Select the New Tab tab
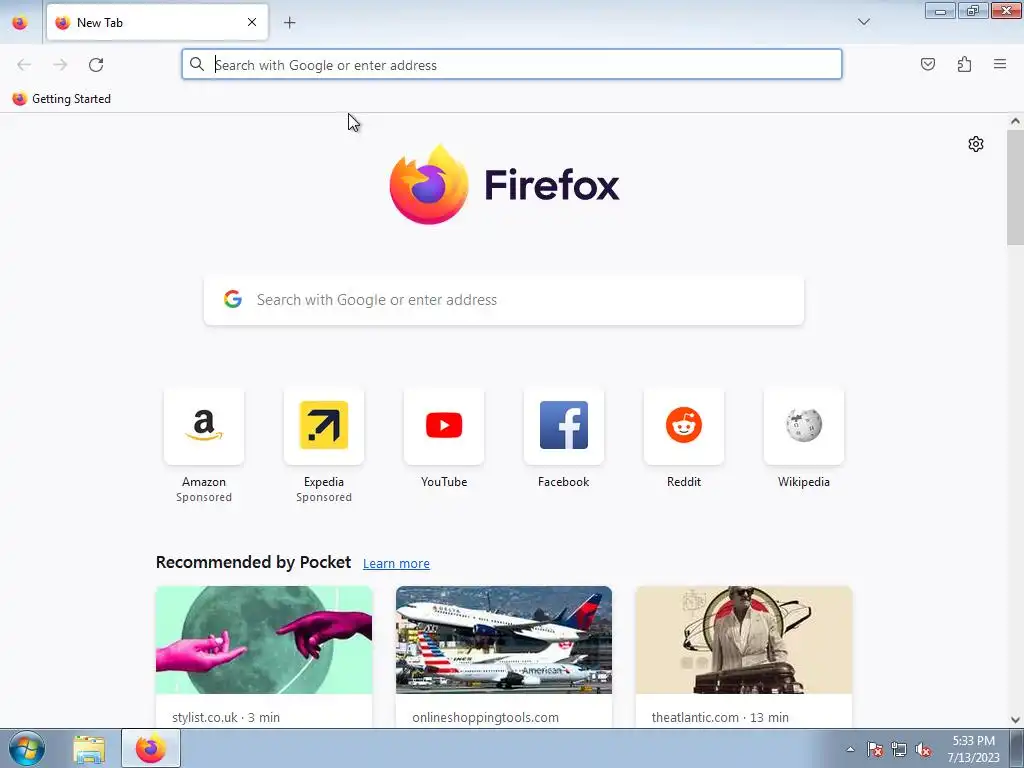Image resolution: width=1024 pixels, height=768 pixels. point(157,22)
